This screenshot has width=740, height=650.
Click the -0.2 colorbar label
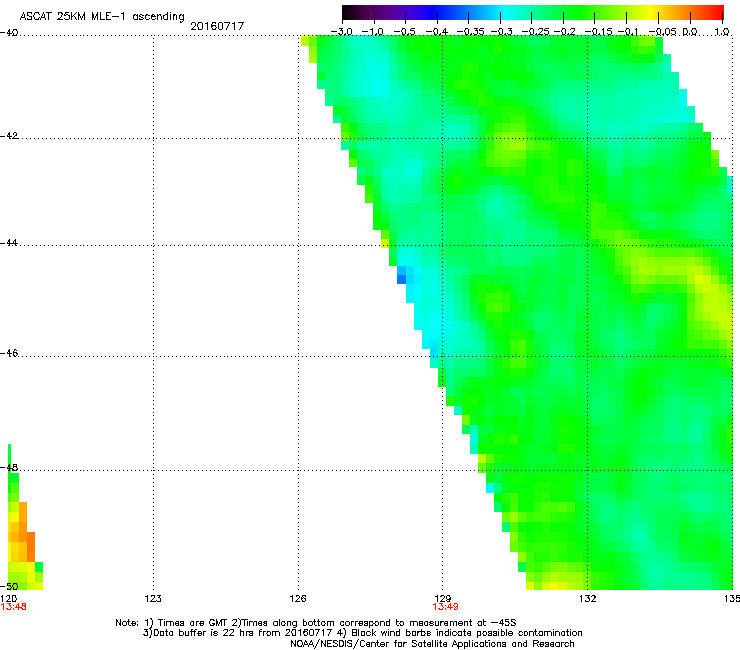(x=564, y=32)
